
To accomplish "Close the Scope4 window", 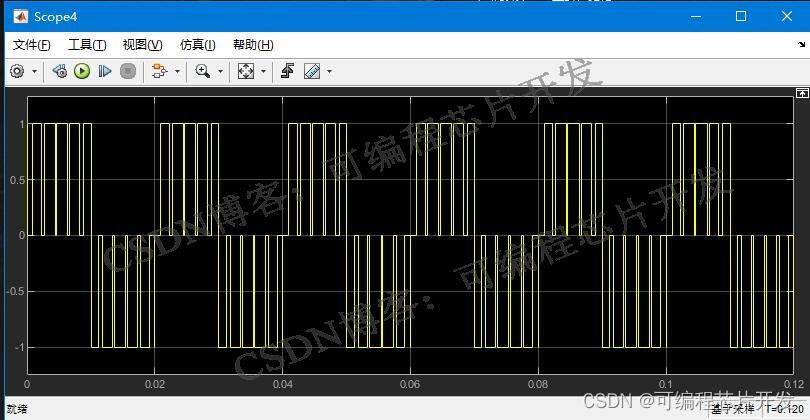I will pos(787,17).
